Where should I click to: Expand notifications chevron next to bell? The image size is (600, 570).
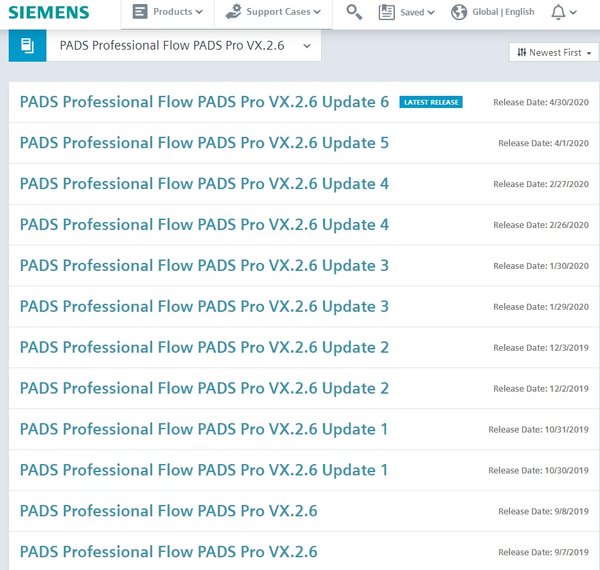click(x=573, y=13)
